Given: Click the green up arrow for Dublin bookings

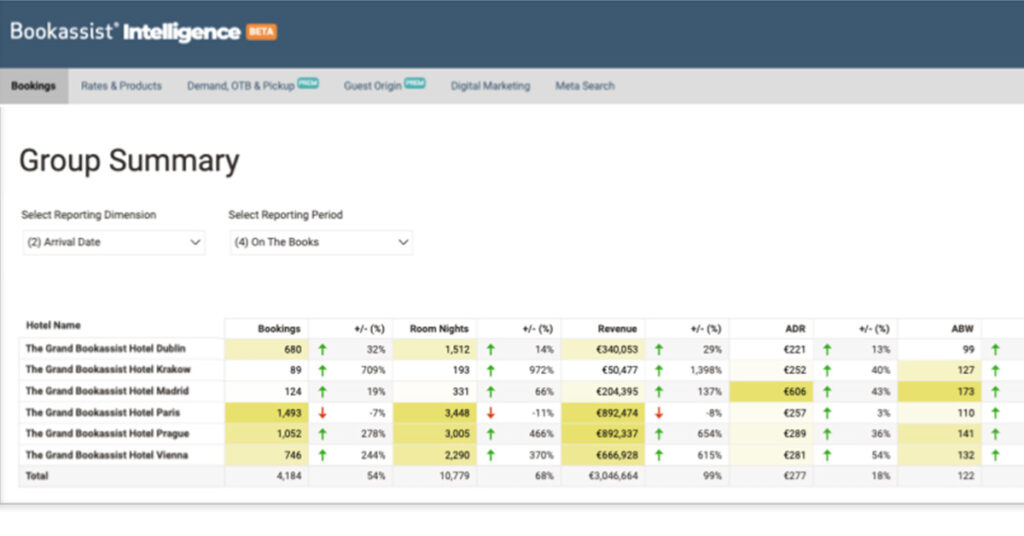Looking at the screenshot, I should pyautogui.click(x=322, y=349).
